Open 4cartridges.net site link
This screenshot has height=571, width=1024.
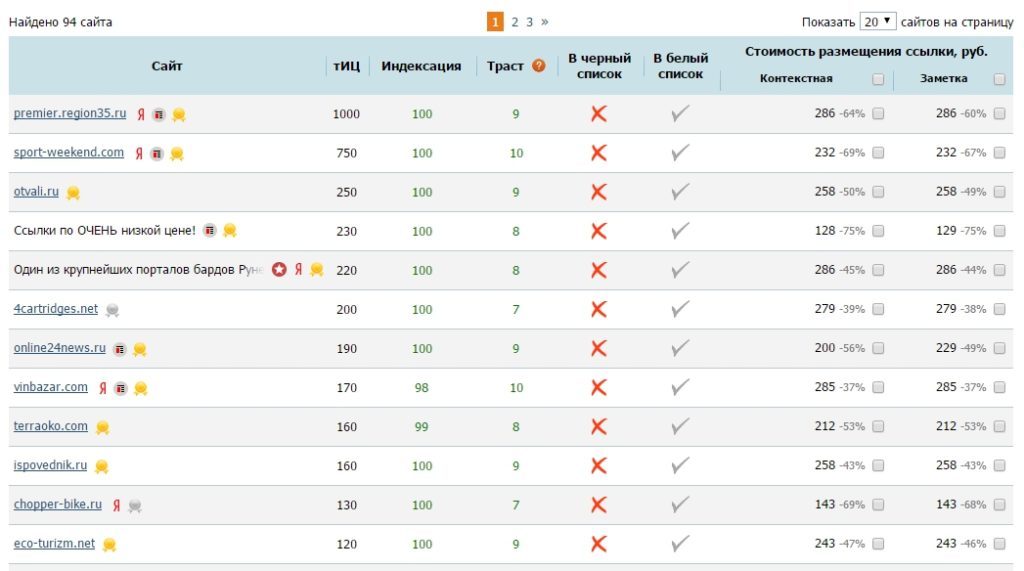click(56, 308)
